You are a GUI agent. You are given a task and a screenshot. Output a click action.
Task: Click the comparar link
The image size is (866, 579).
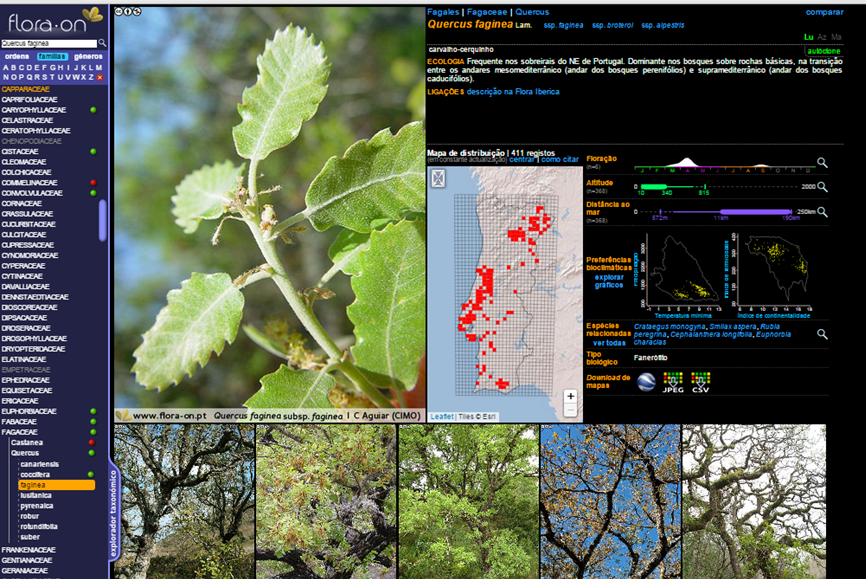[824, 12]
